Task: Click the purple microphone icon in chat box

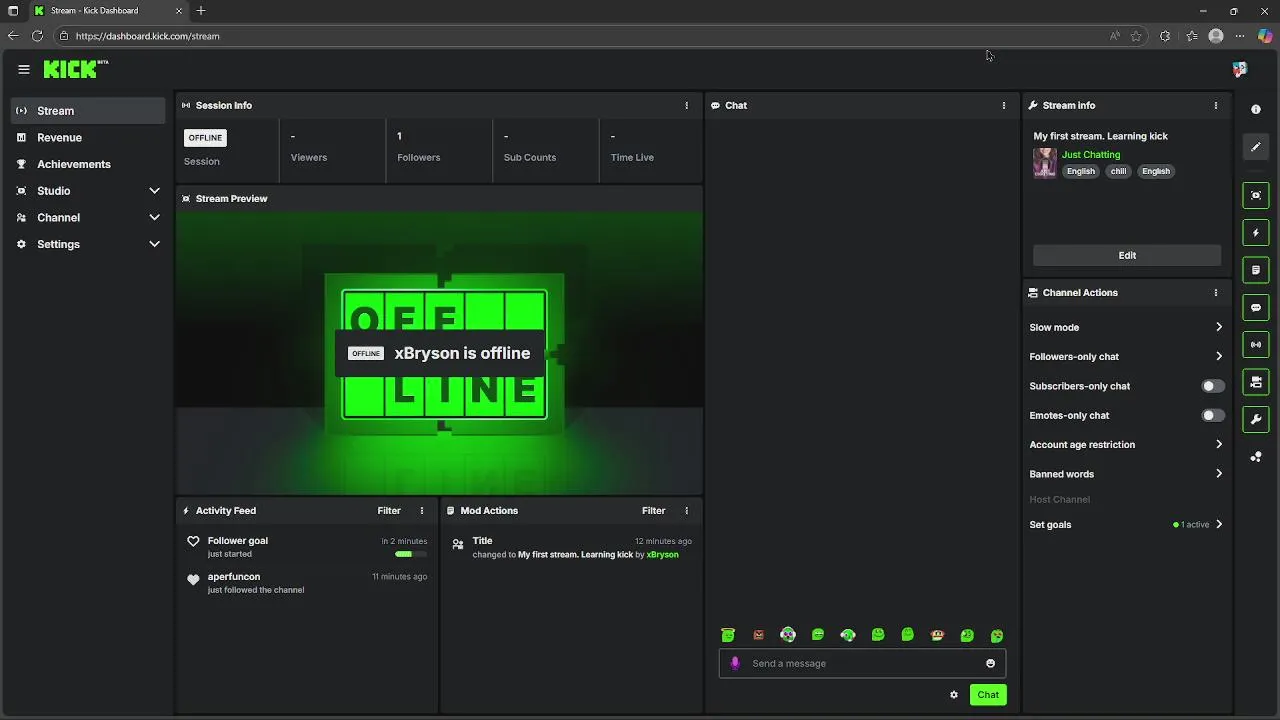Action: click(x=735, y=663)
